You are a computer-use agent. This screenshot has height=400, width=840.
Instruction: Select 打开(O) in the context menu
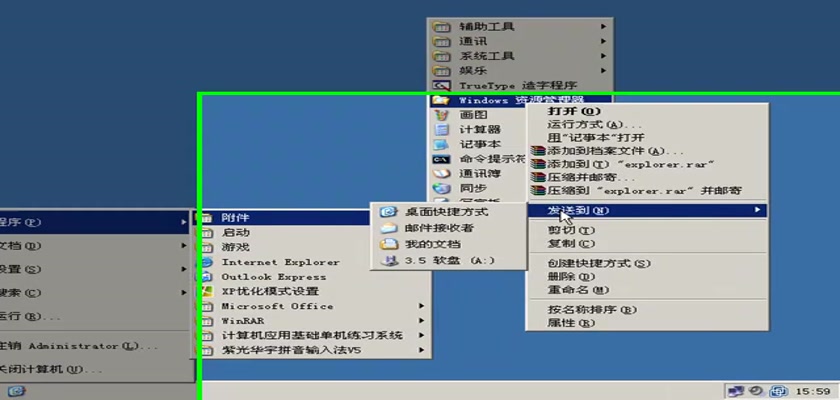[574, 111]
